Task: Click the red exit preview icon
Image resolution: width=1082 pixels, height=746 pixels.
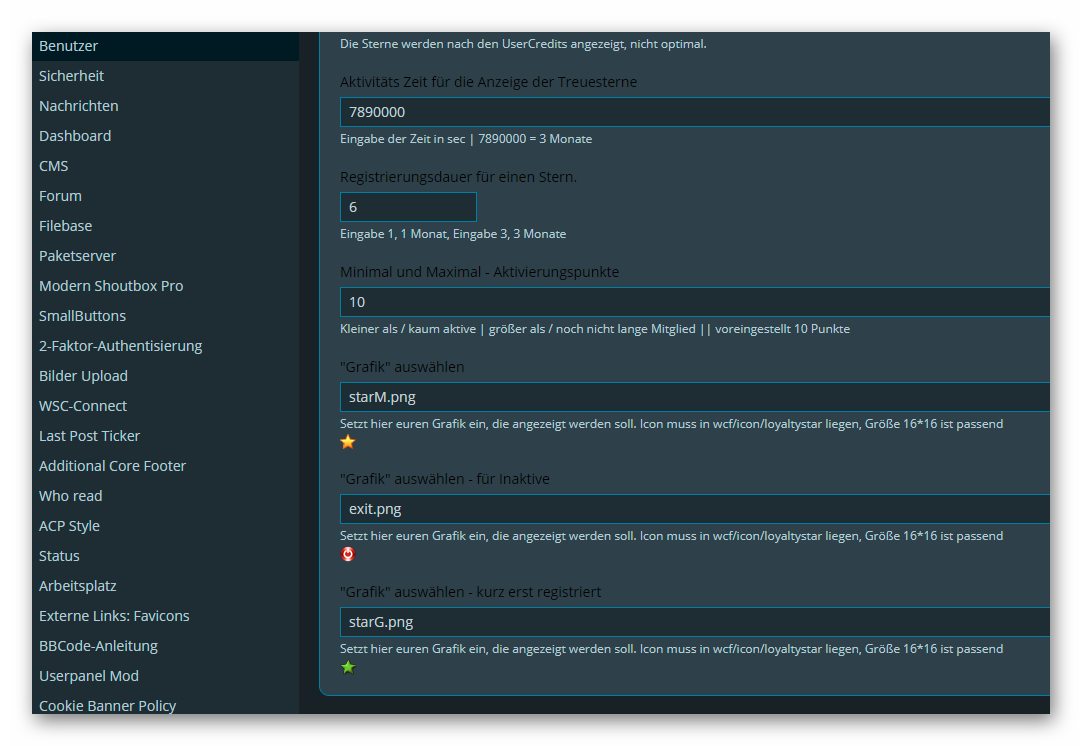Action: click(x=348, y=554)
